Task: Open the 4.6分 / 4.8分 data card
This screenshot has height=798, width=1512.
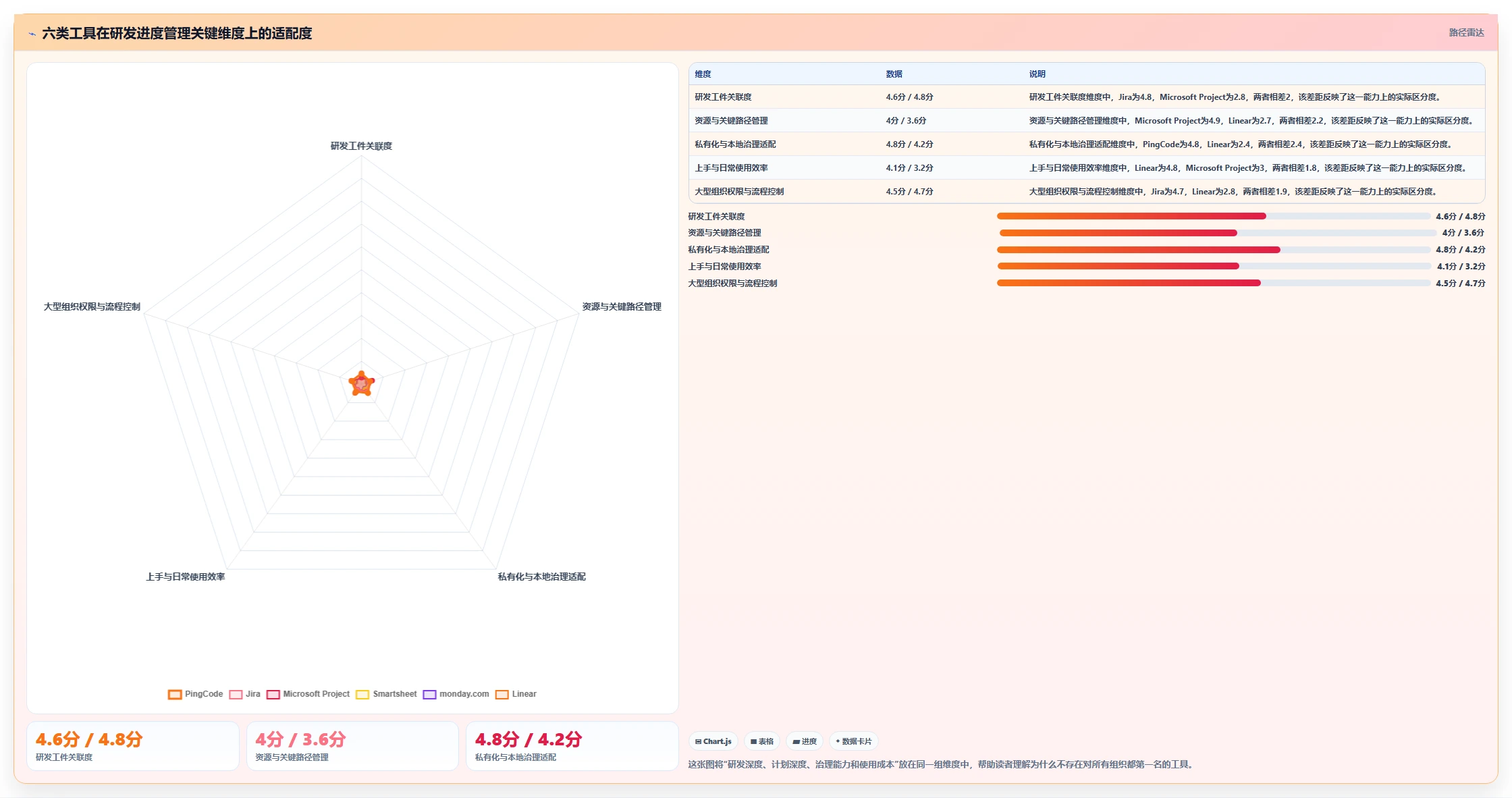Action: click(x=133, y=746)
